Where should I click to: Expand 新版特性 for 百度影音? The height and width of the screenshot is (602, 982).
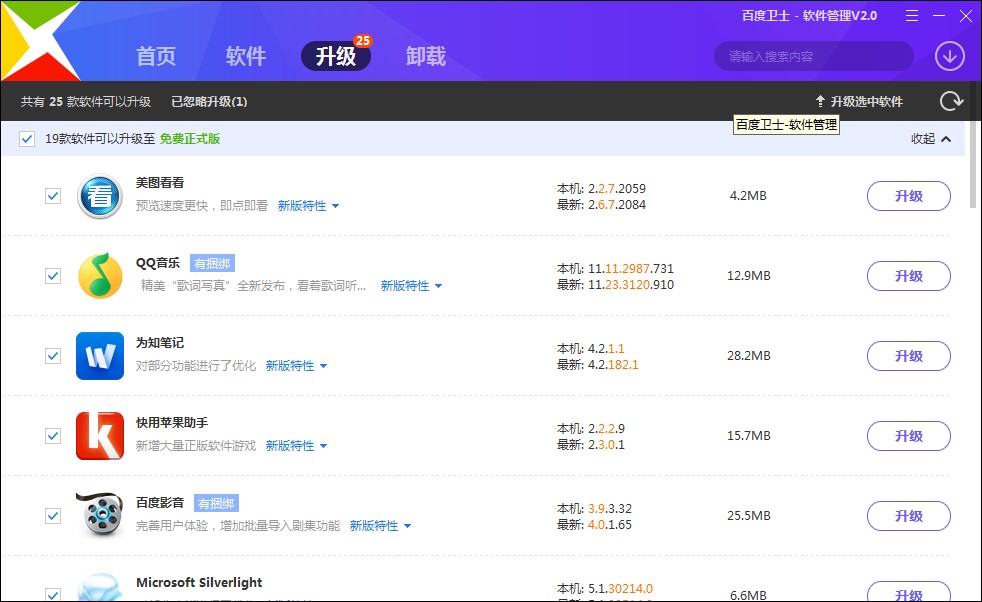click(x=380, y=526)
